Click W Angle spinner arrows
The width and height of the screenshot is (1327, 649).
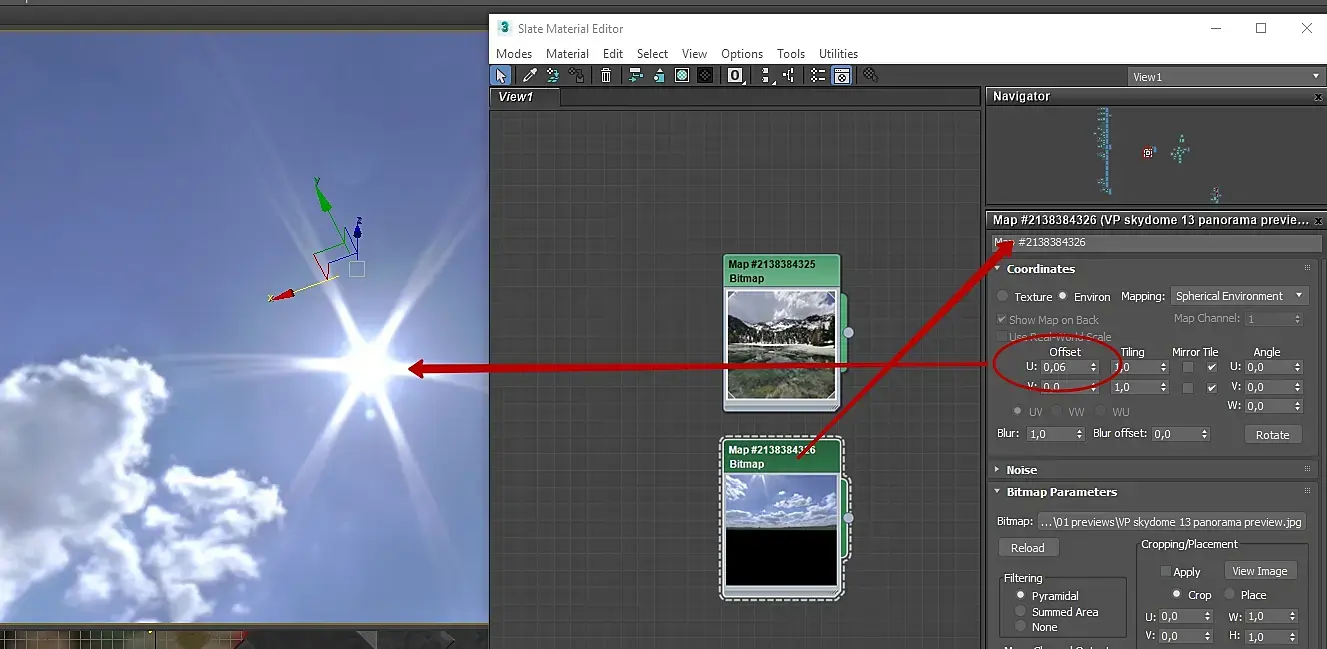tap(1298, 406)
